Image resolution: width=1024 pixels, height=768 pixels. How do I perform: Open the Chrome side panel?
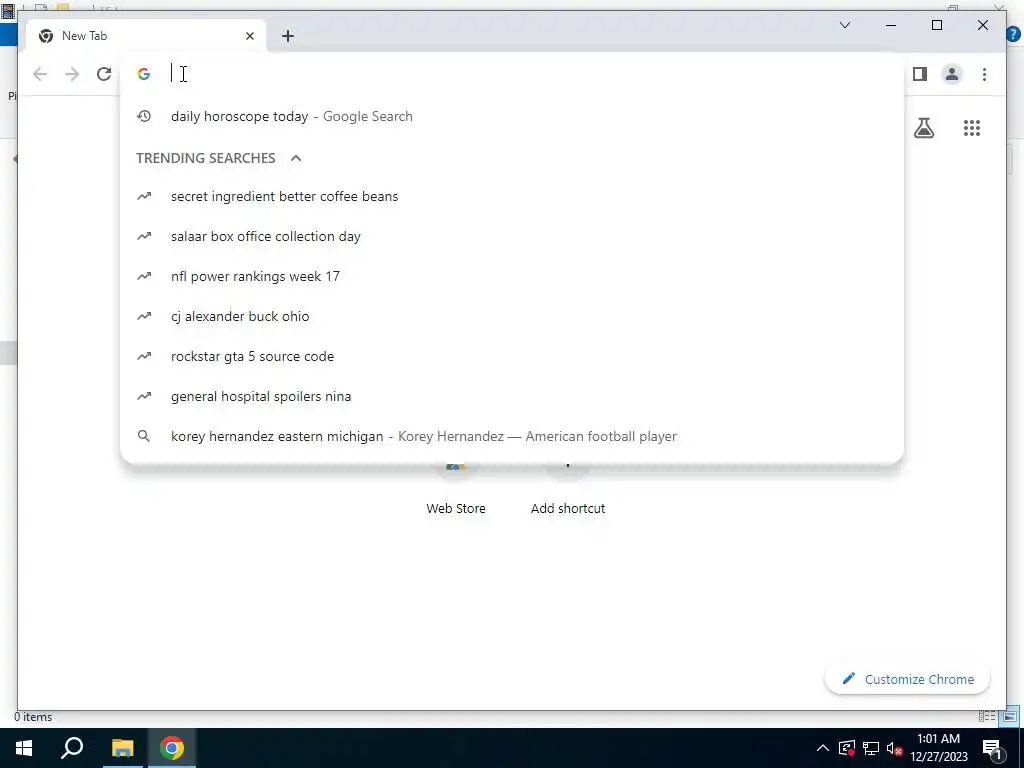coord(920,74)
